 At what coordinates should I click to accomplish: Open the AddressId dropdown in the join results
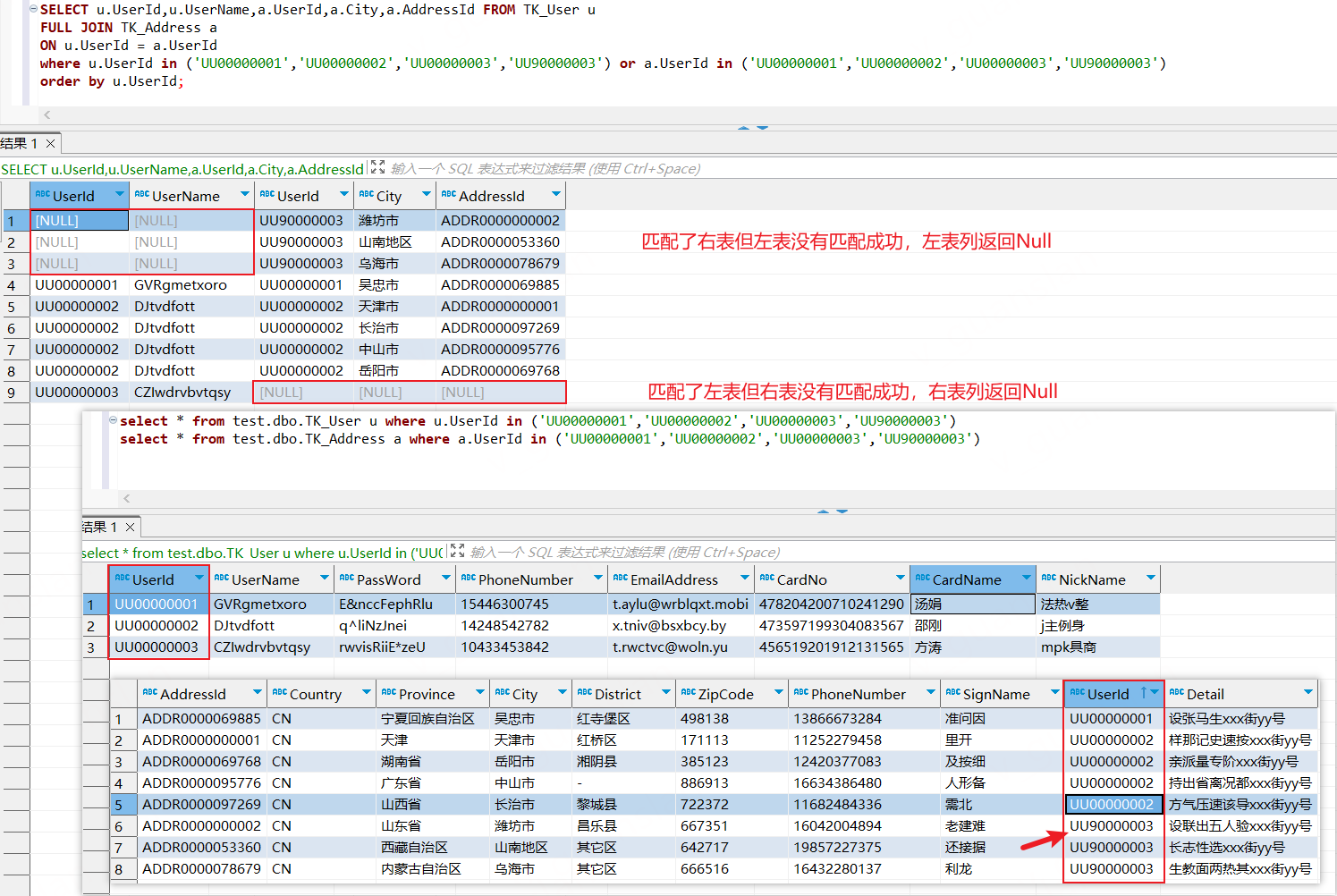556,195
